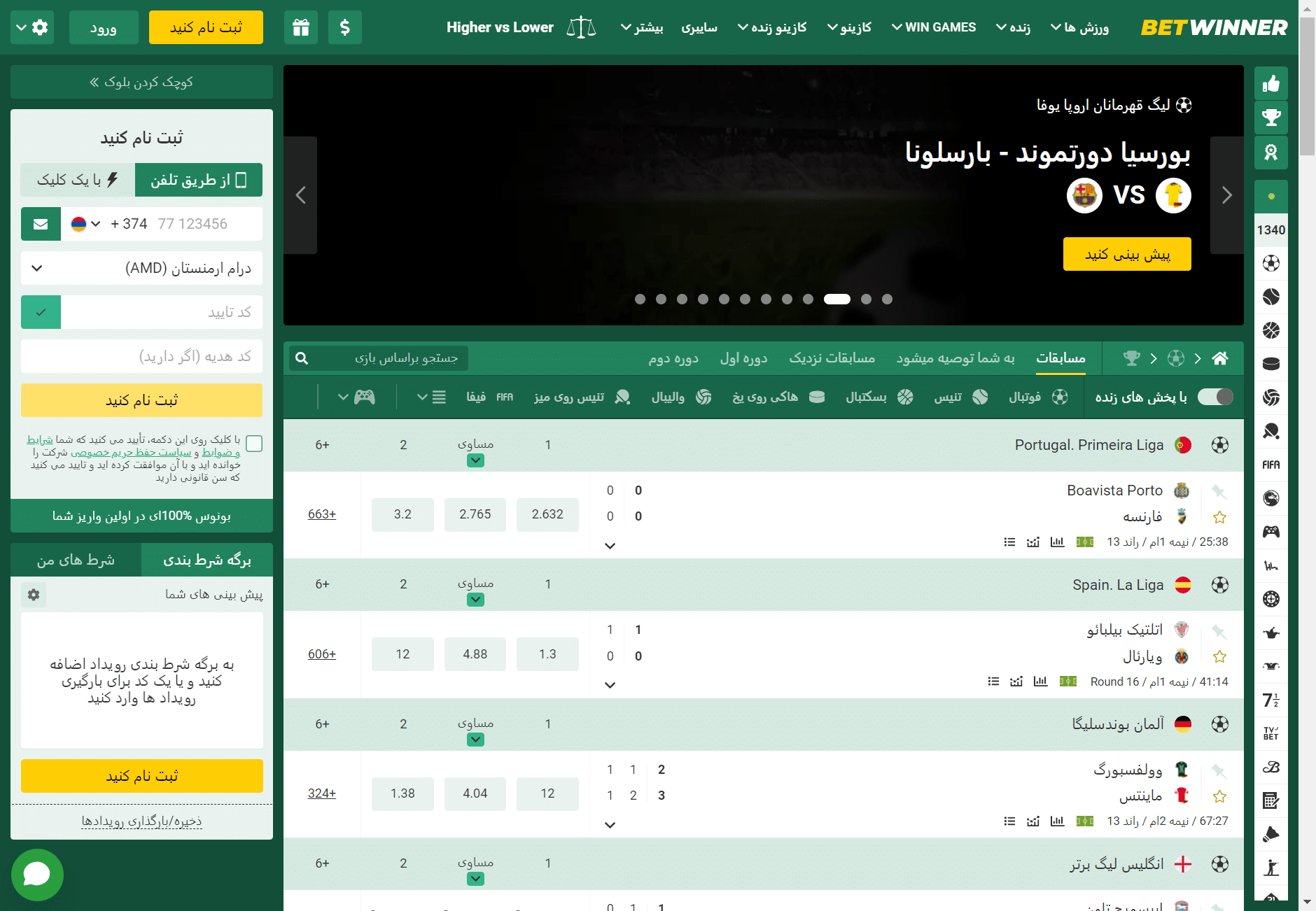Click green checkmark confirm code button
Viewport: 1316px width, 911px height.
[41, 312]
